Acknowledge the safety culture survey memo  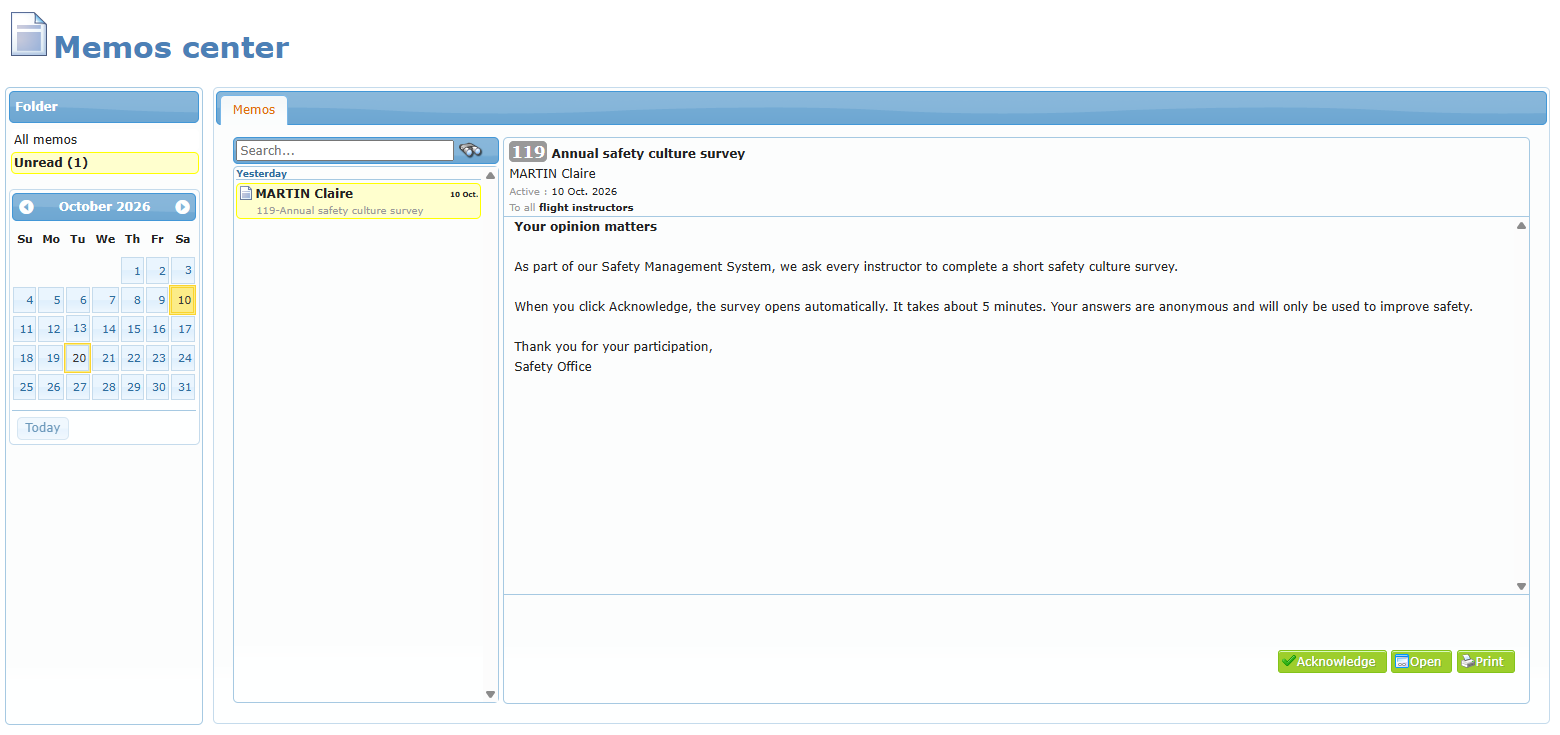click(1332, 662)
